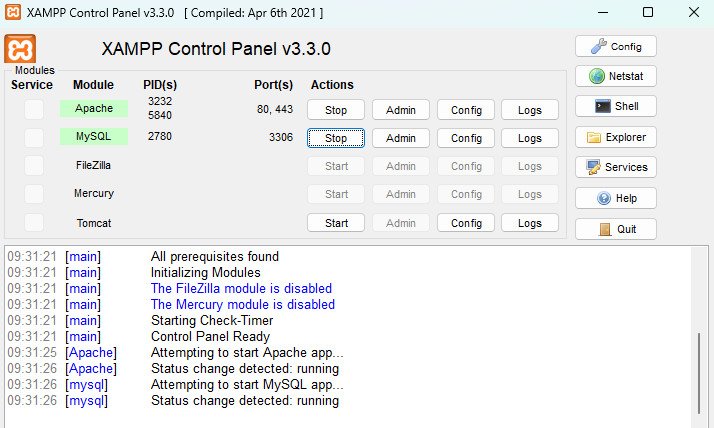Click the disabled Tomcat Admin button
Viewport: 714px width, 428px height.
point(401,223)
